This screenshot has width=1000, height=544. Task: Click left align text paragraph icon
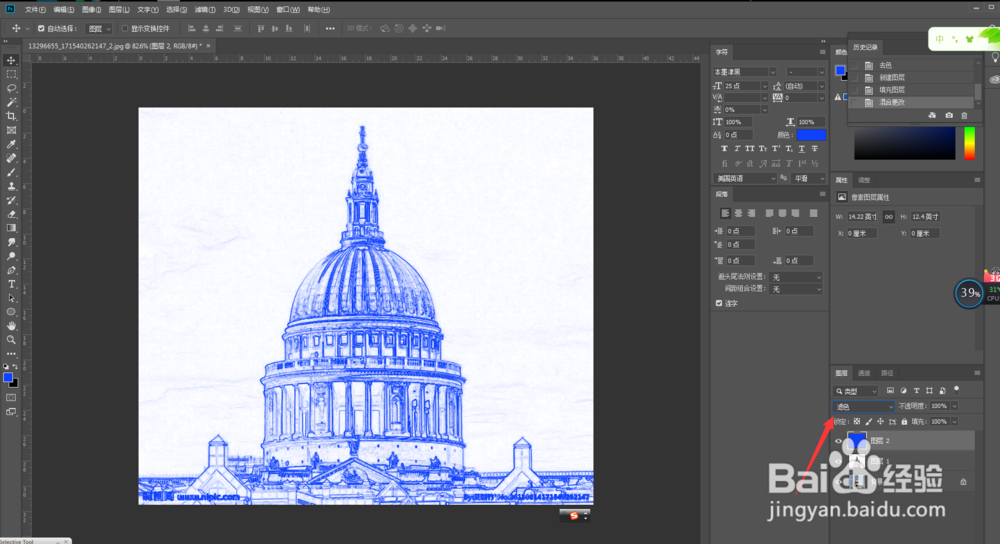(725, 213)
